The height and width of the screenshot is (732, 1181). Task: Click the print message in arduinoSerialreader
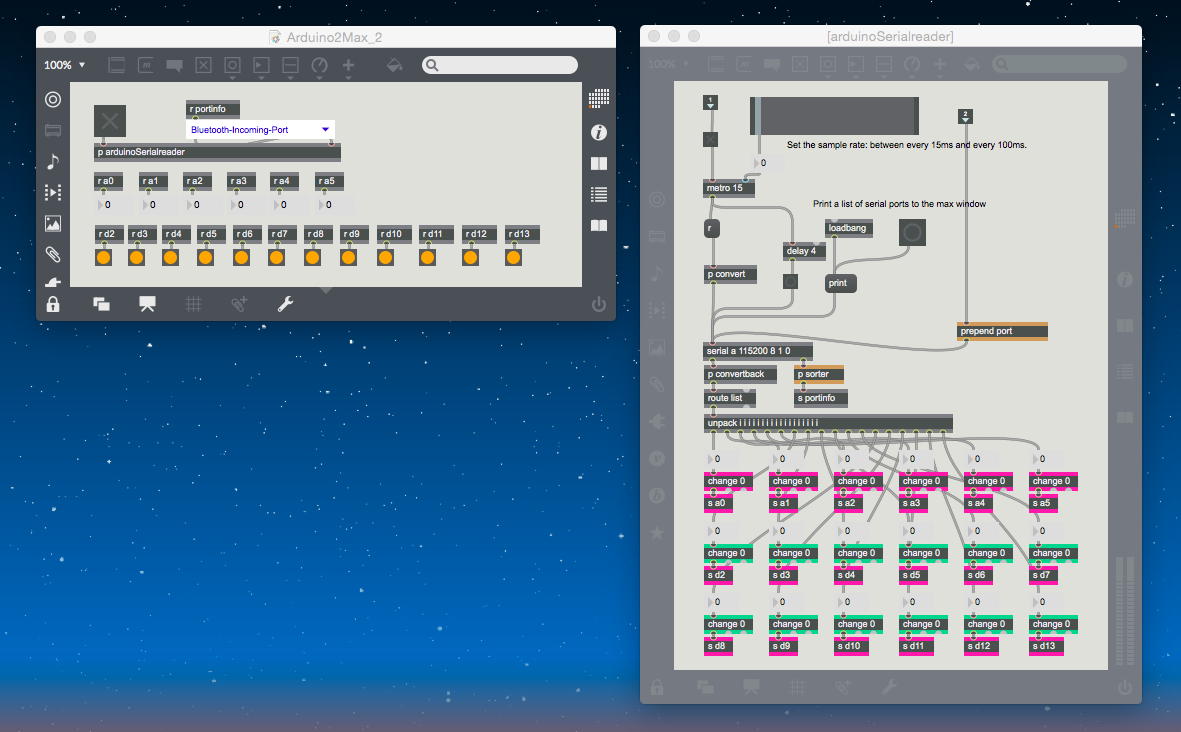[841, 283]
